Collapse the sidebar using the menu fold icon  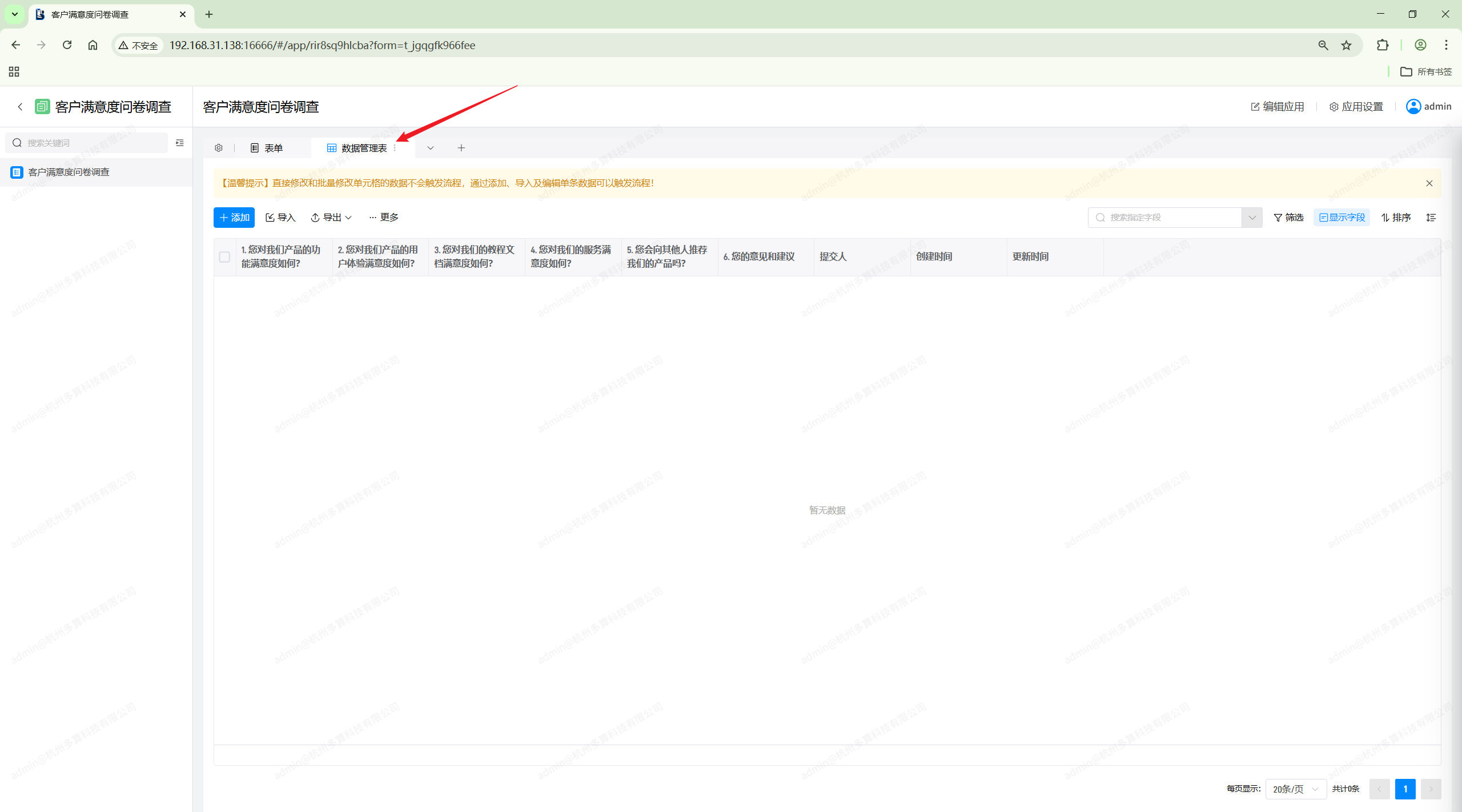(180, 143)
